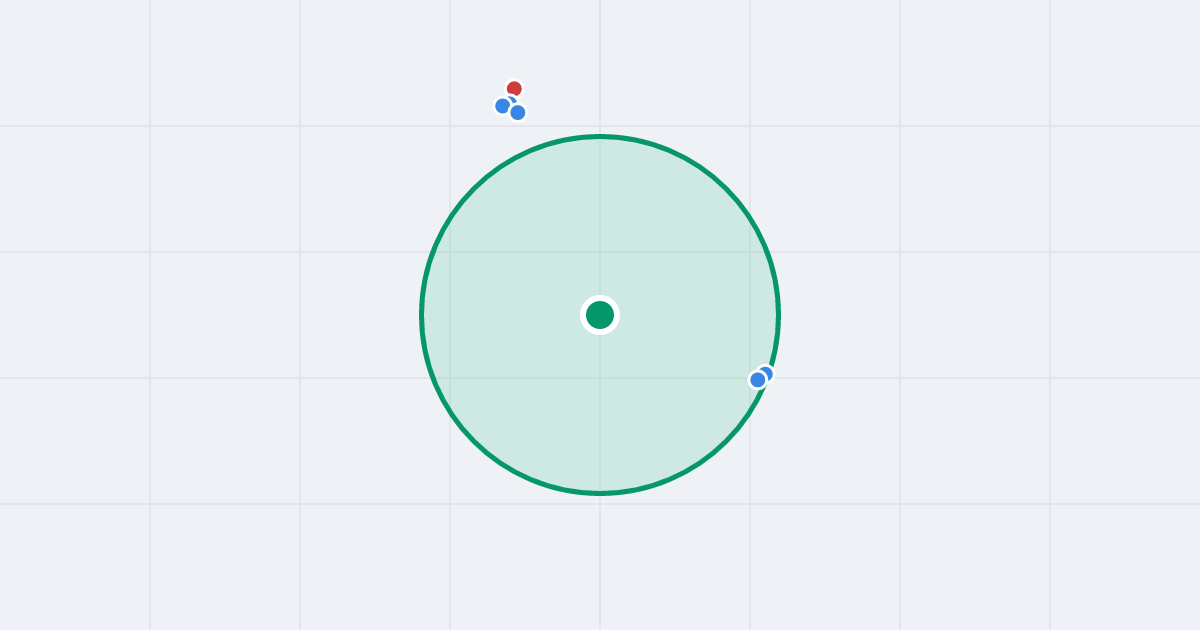This screenshot has height=630, width=1200.
Task: Click the green center marker of the circle
Action: (x=600, y=315)
